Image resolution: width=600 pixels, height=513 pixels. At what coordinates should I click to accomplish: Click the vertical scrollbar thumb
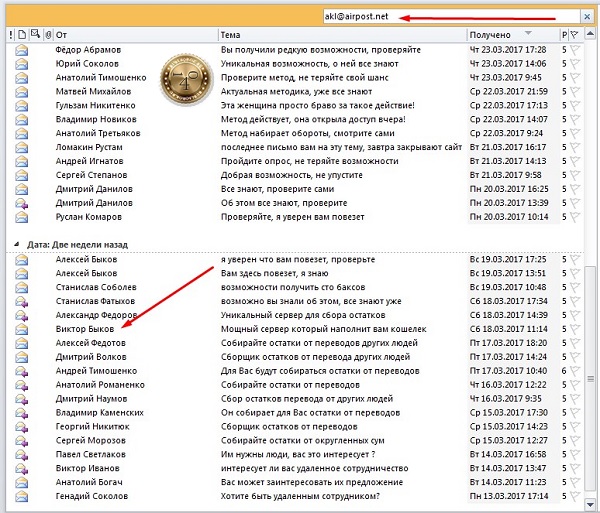pos(590,378)
